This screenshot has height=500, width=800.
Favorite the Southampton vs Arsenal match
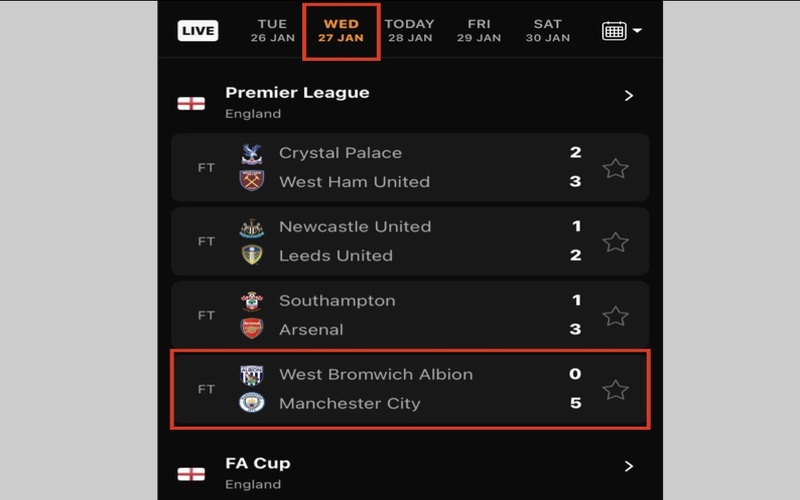[x=616, y=316]
